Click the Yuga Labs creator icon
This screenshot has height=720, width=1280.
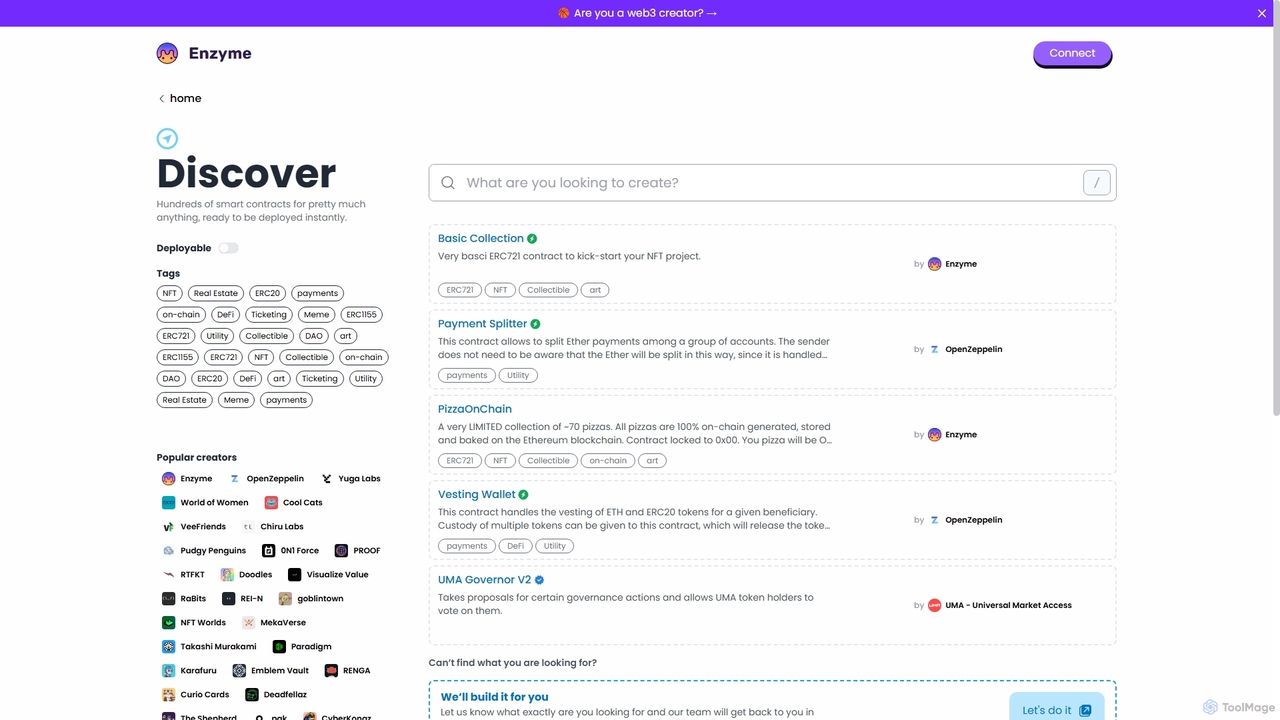tap(327, 479)
